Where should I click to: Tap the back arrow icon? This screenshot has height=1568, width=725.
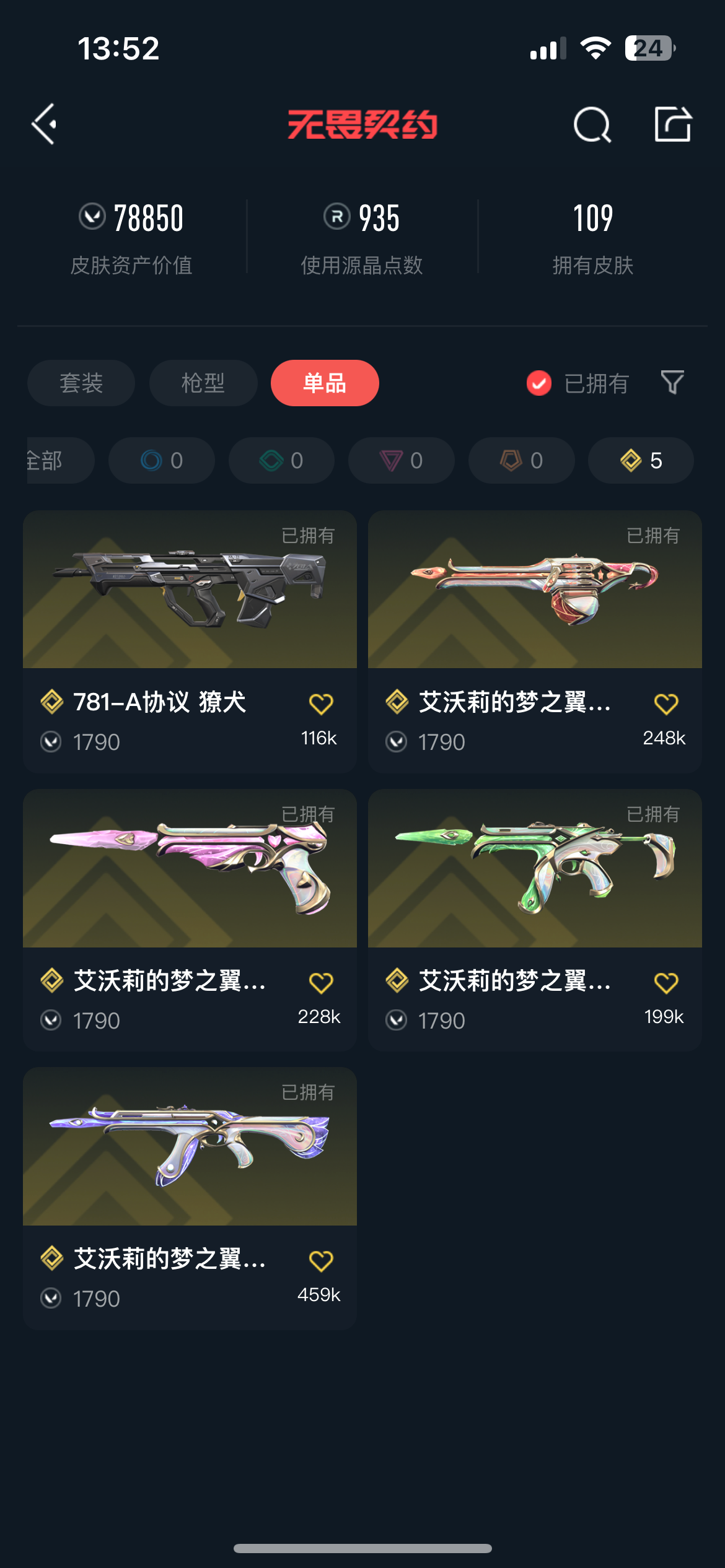coord(45,124)
